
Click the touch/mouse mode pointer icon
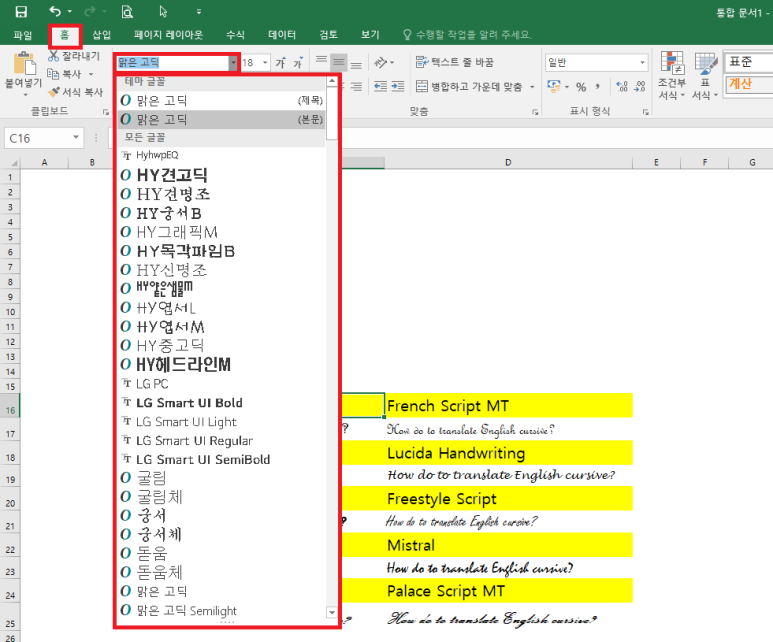point(163,11)
